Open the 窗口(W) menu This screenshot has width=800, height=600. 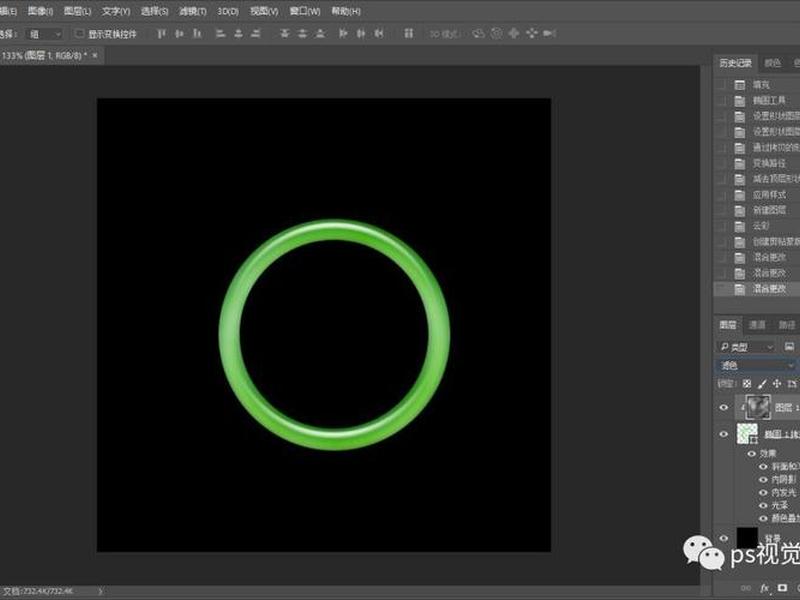(305, 11)
